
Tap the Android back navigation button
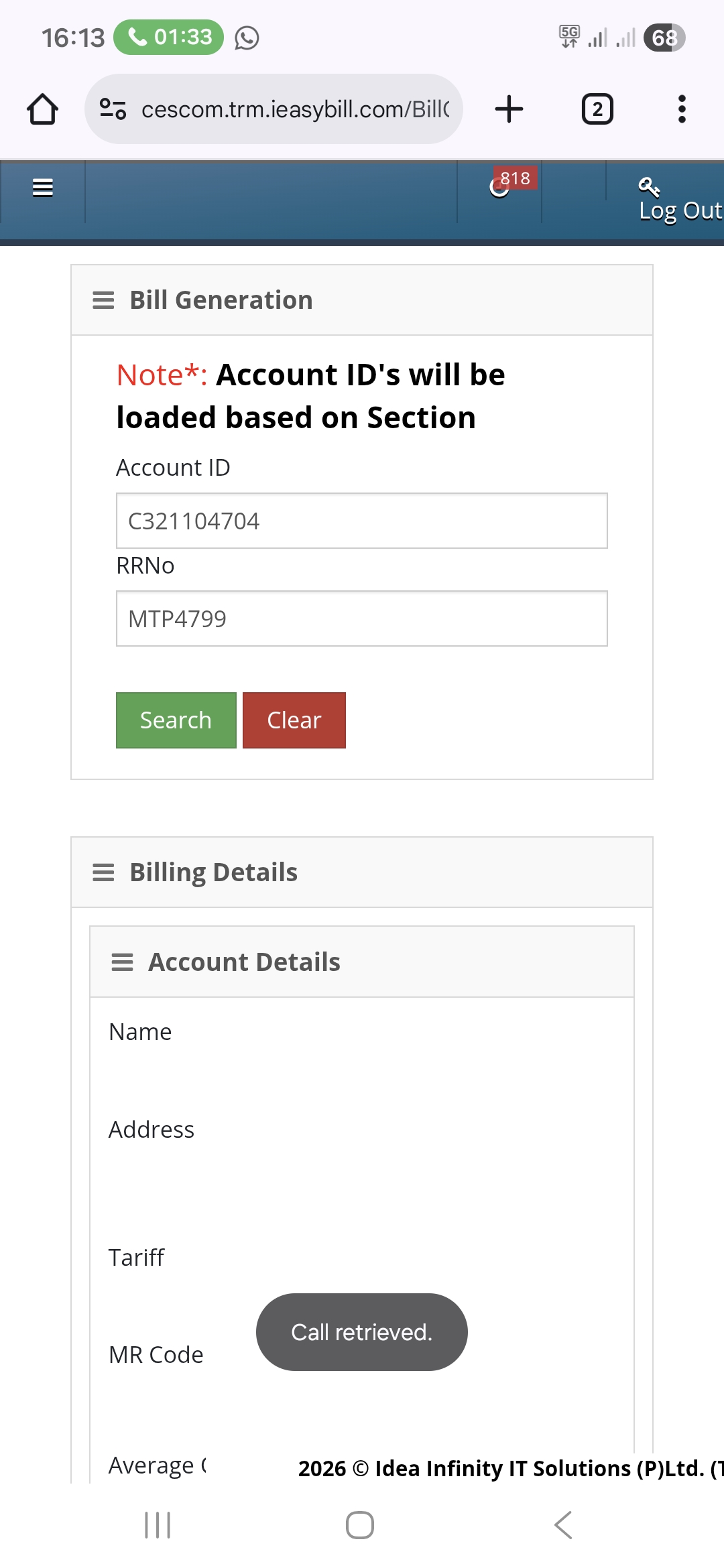click(x=563, y=1525)
